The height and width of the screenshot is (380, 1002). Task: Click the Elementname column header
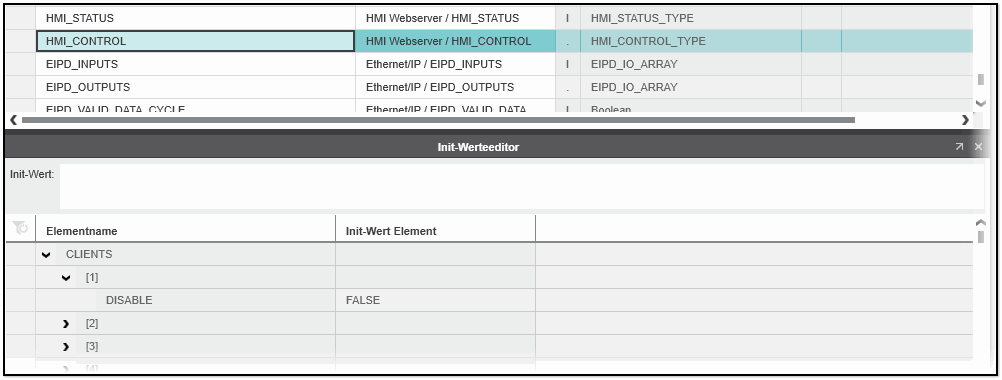point(185,231)
